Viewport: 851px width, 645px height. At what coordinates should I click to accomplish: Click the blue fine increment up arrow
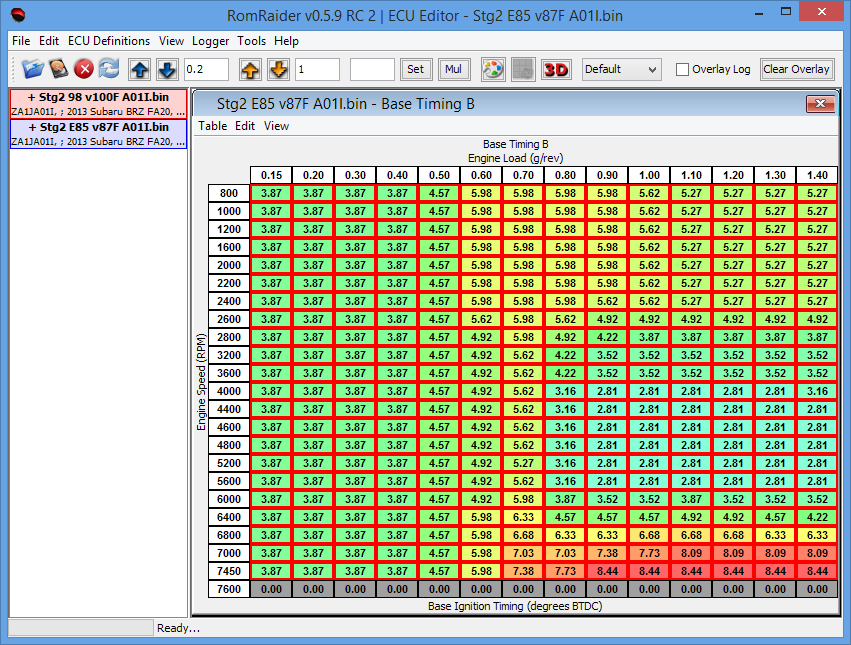click(x=140, y=69)
